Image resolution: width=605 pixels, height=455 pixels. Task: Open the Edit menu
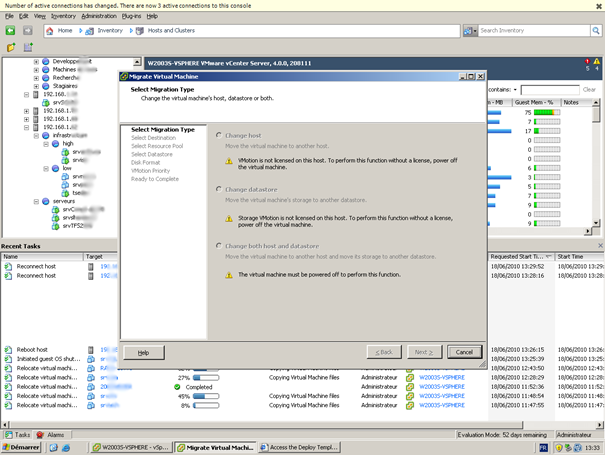[24, 16]
